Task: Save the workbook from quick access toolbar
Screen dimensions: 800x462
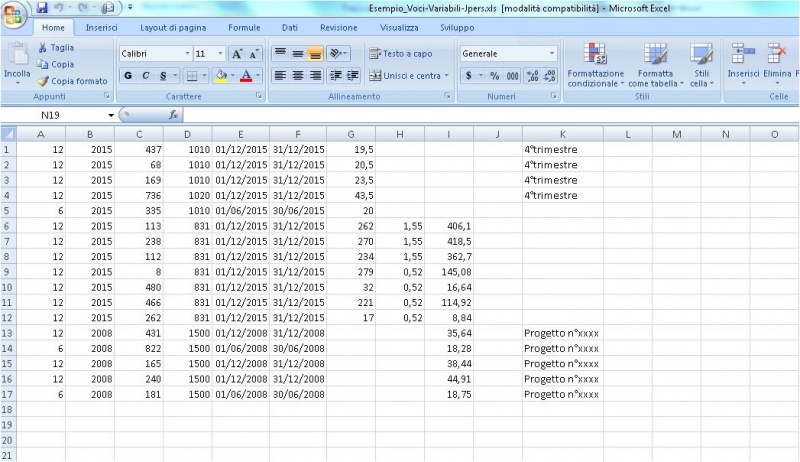Action: [x=43, y=8]
